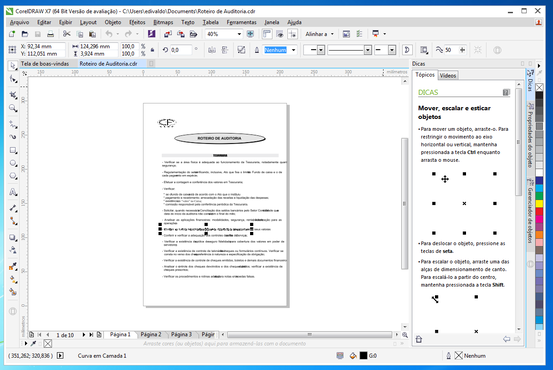Open the Bitmaps menu

pyautogui.click(x=163, y=22)
